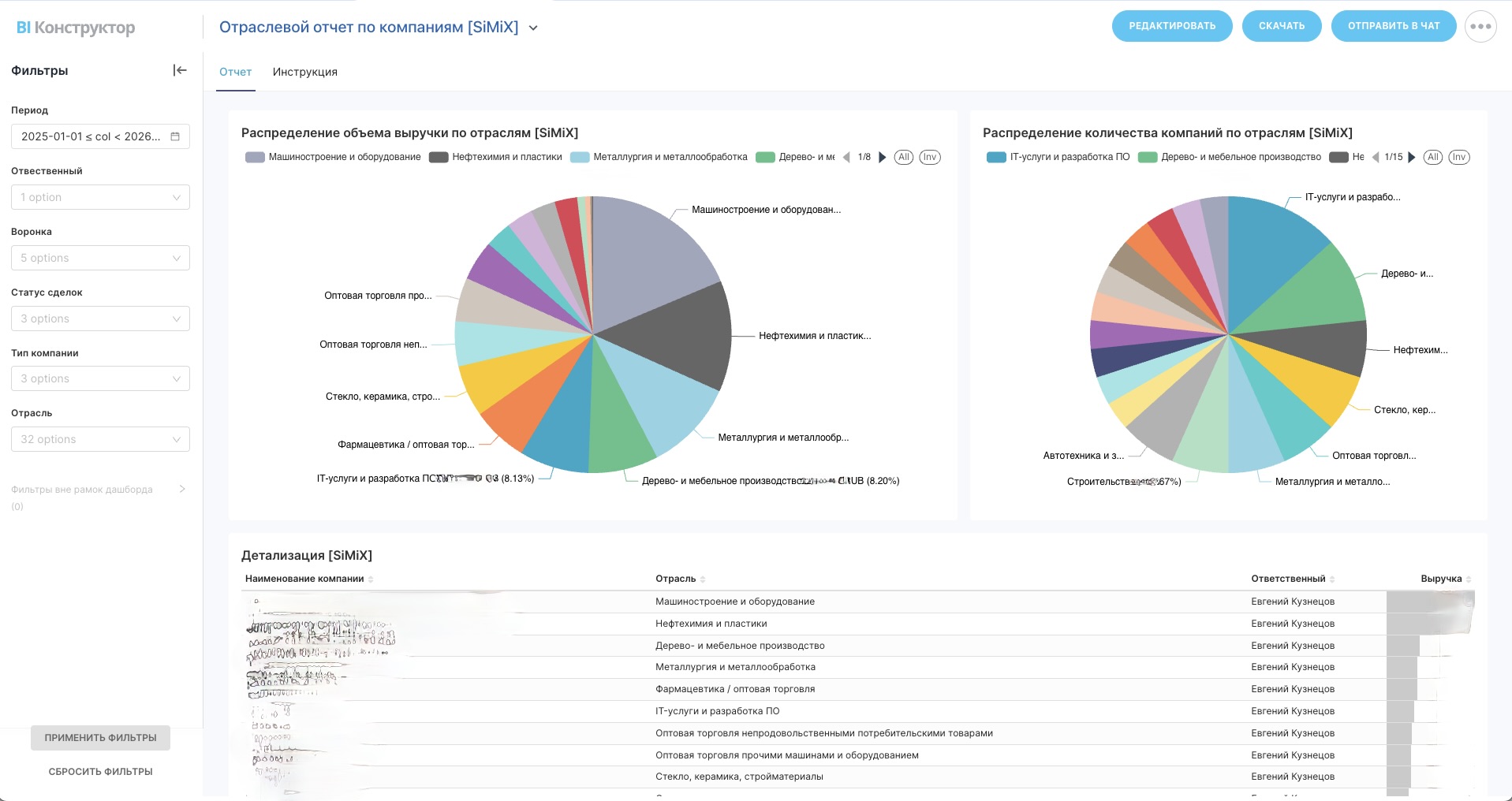Open the Статус сделок filter dropdown
Viewport: 1512px width, 801px height.
click(x=100, y=319)
